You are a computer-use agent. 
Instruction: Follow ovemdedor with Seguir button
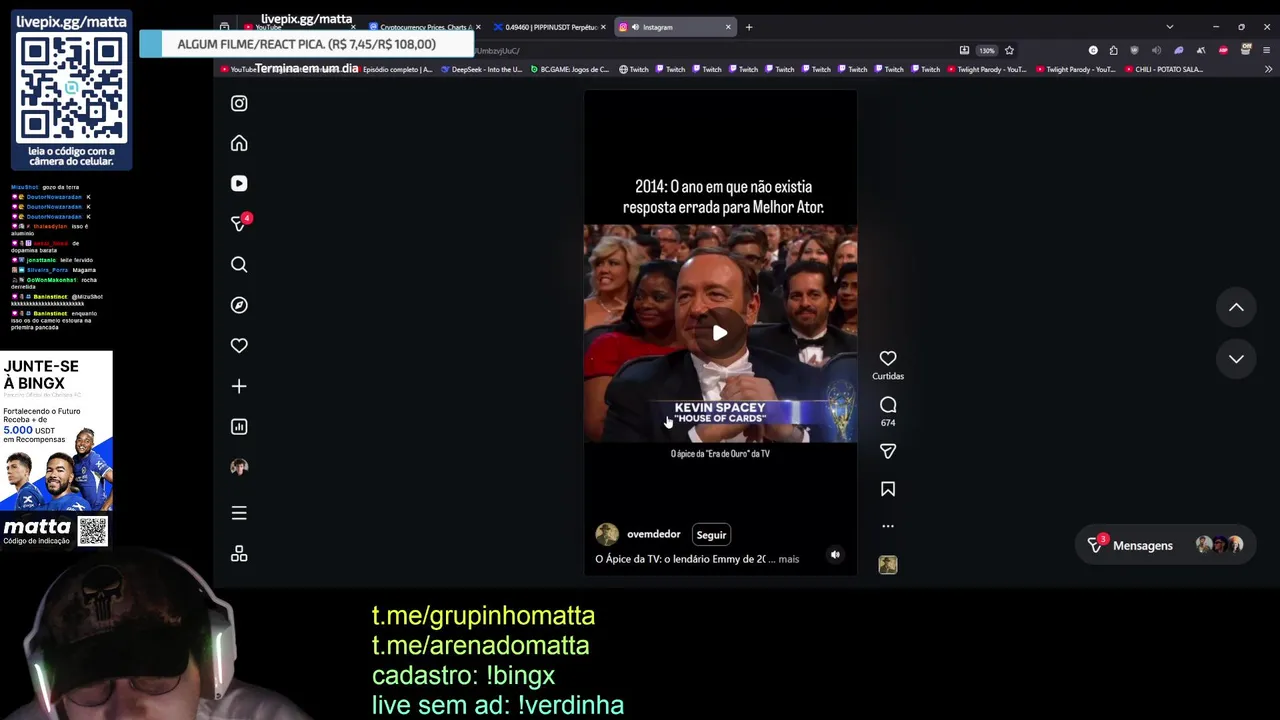[x=711, y=535]
